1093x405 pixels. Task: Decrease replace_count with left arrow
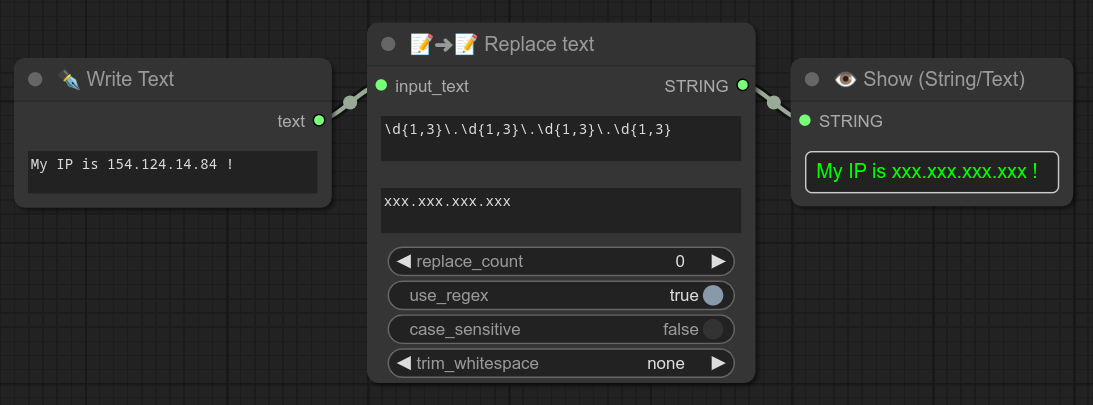(404, 262)
